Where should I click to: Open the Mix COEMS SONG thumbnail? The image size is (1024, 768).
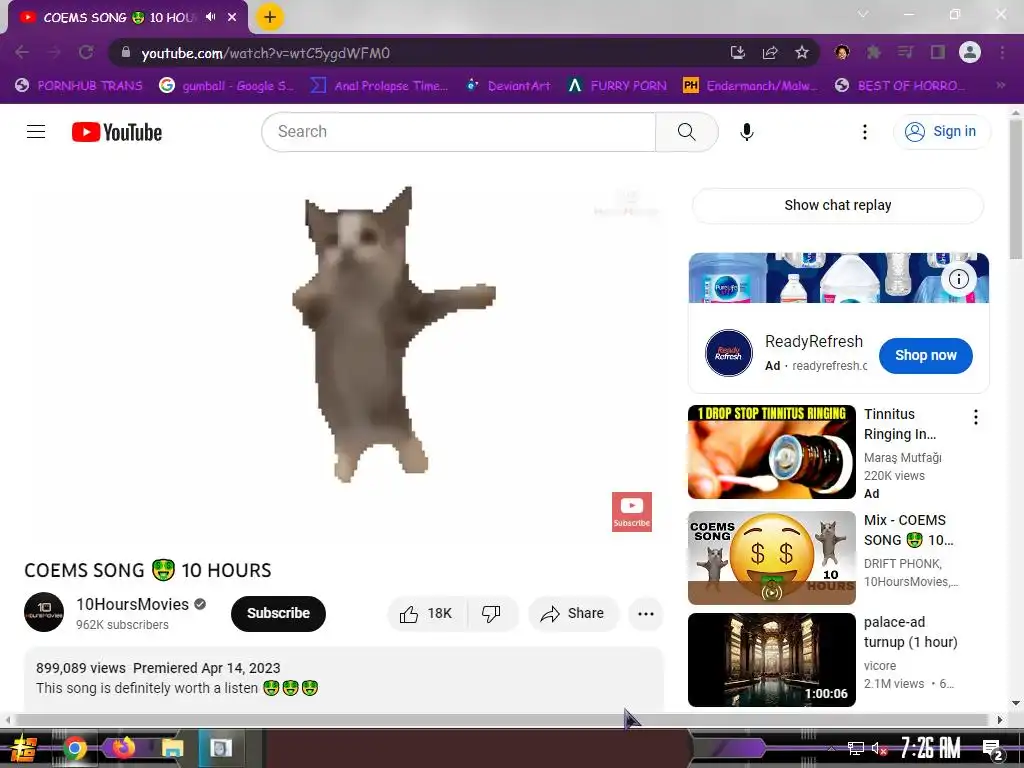(x=771, y=558)
